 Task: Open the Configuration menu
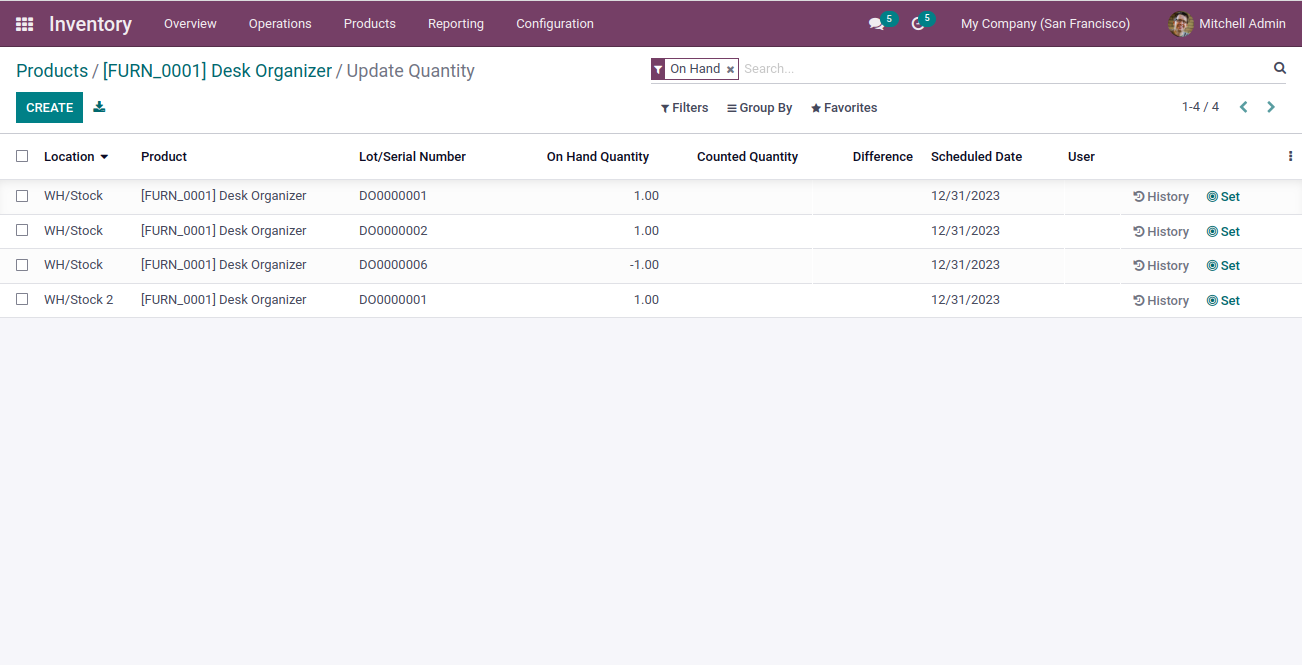555,24
